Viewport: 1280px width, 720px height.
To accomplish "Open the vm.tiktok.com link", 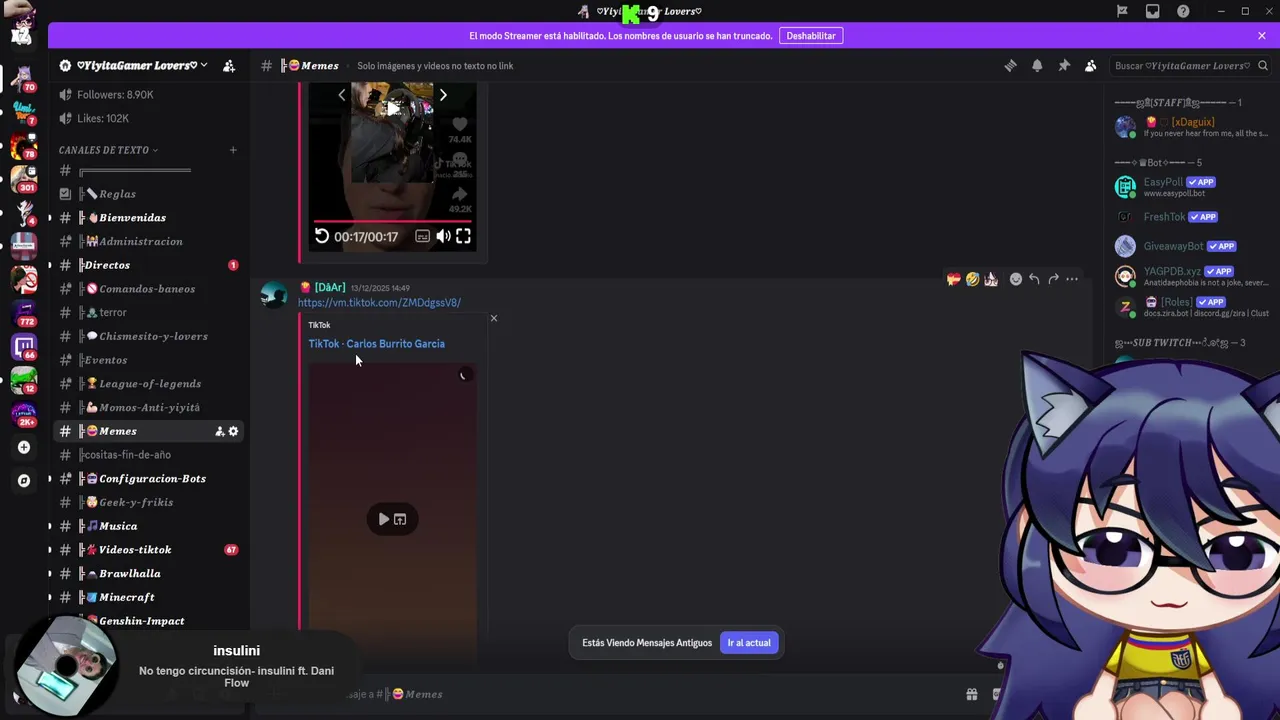I will [x=379, y=303].
